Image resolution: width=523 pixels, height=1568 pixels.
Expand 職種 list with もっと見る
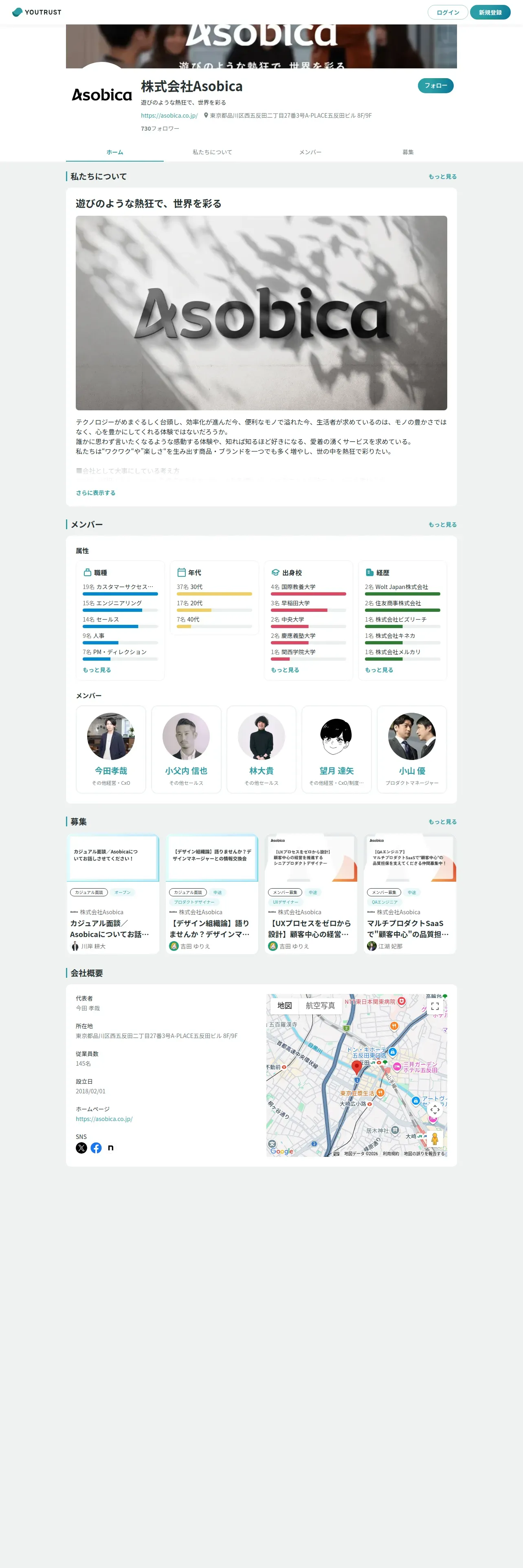click(97, 670)
